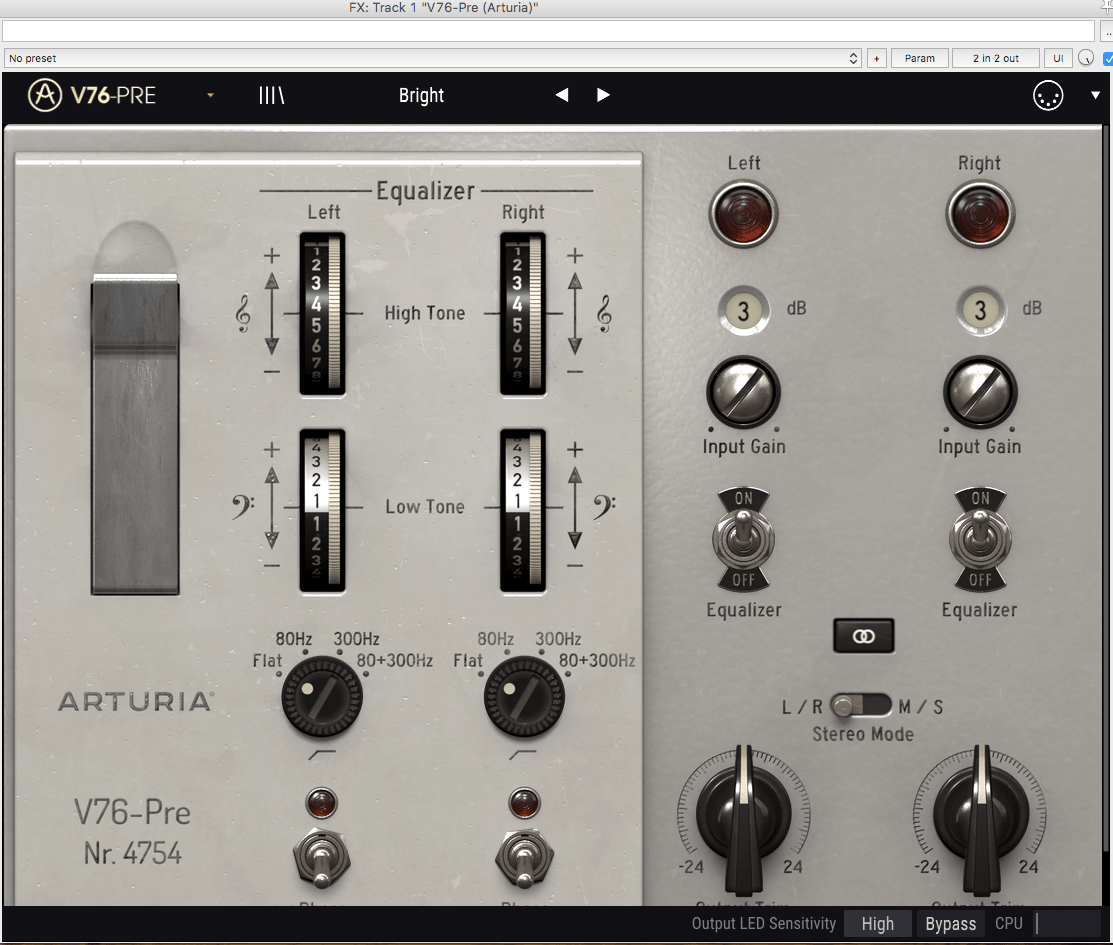Screen dimensions: 1113x945
Task: Click the UI button
Action: (x=1058, y=58)
